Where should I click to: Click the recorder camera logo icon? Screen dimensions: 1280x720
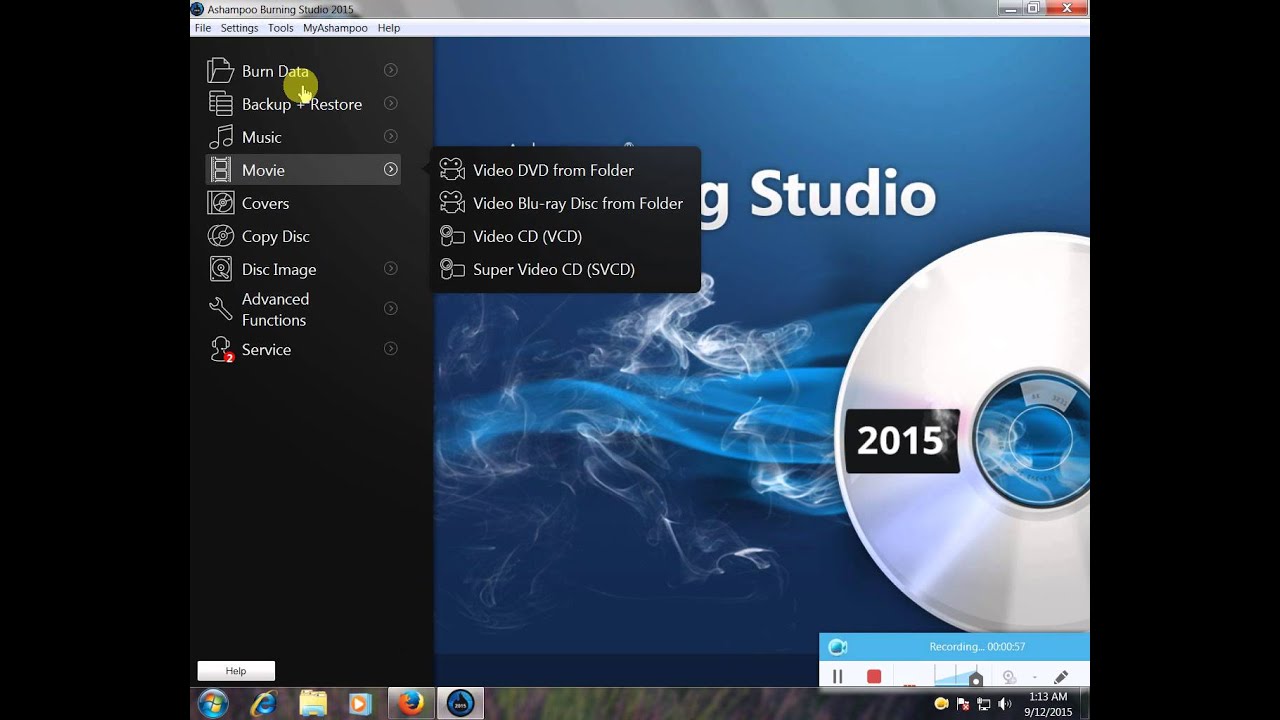(838, 647)
